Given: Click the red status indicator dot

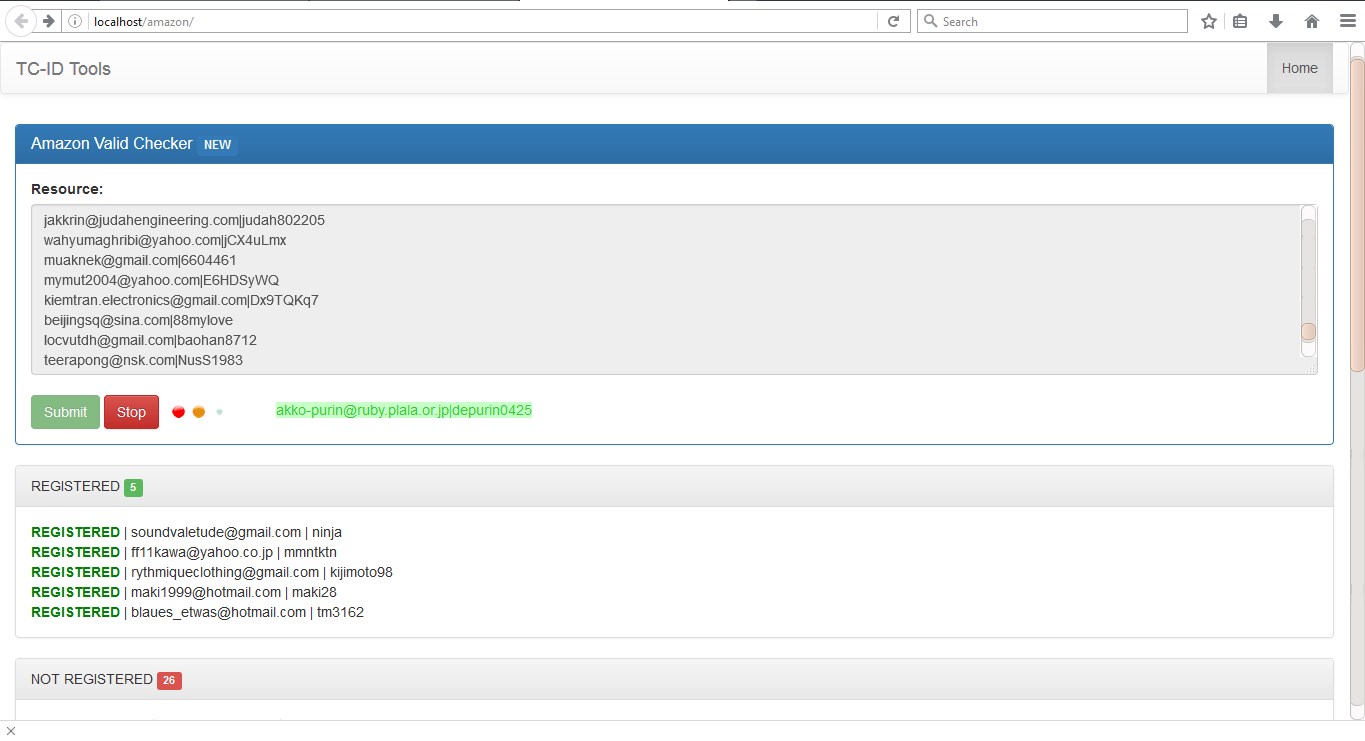Looking at the screenshot, I should pos(178,411).
